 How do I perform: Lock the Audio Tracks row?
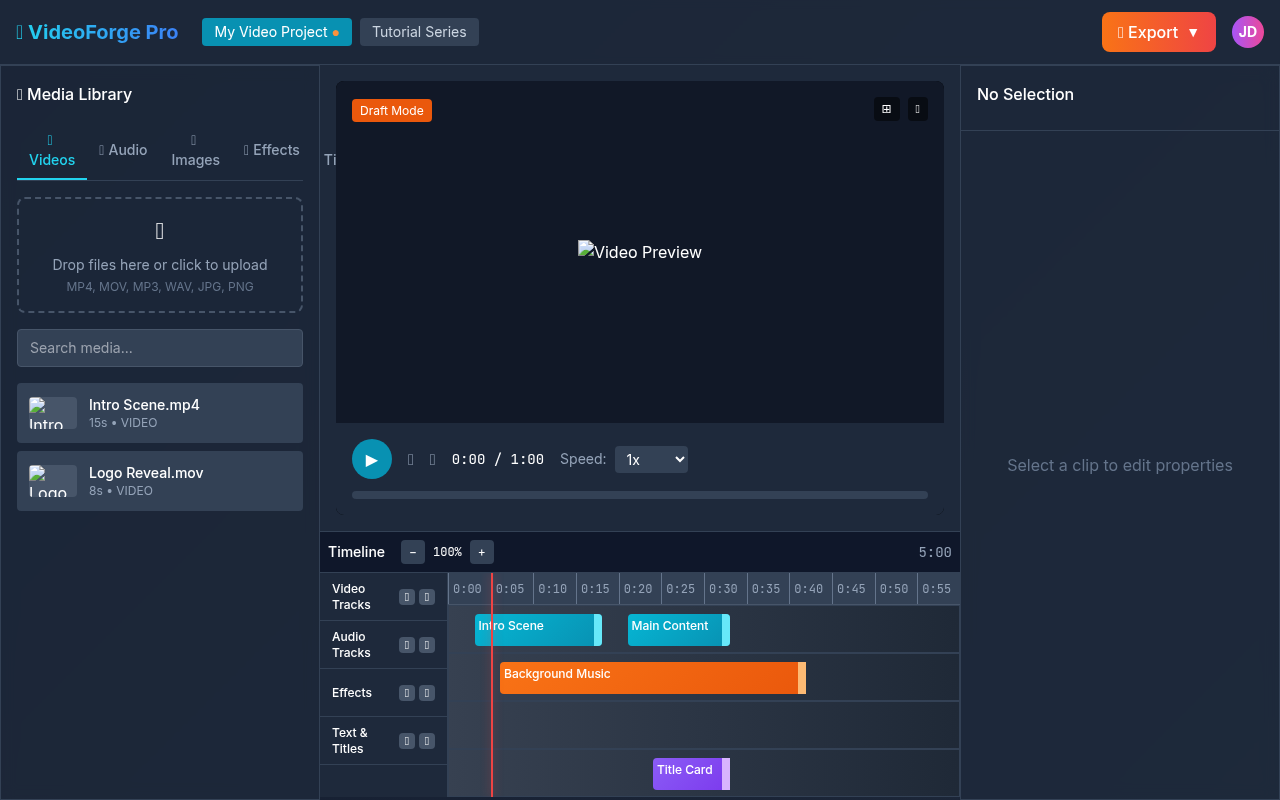coord(427,644)
